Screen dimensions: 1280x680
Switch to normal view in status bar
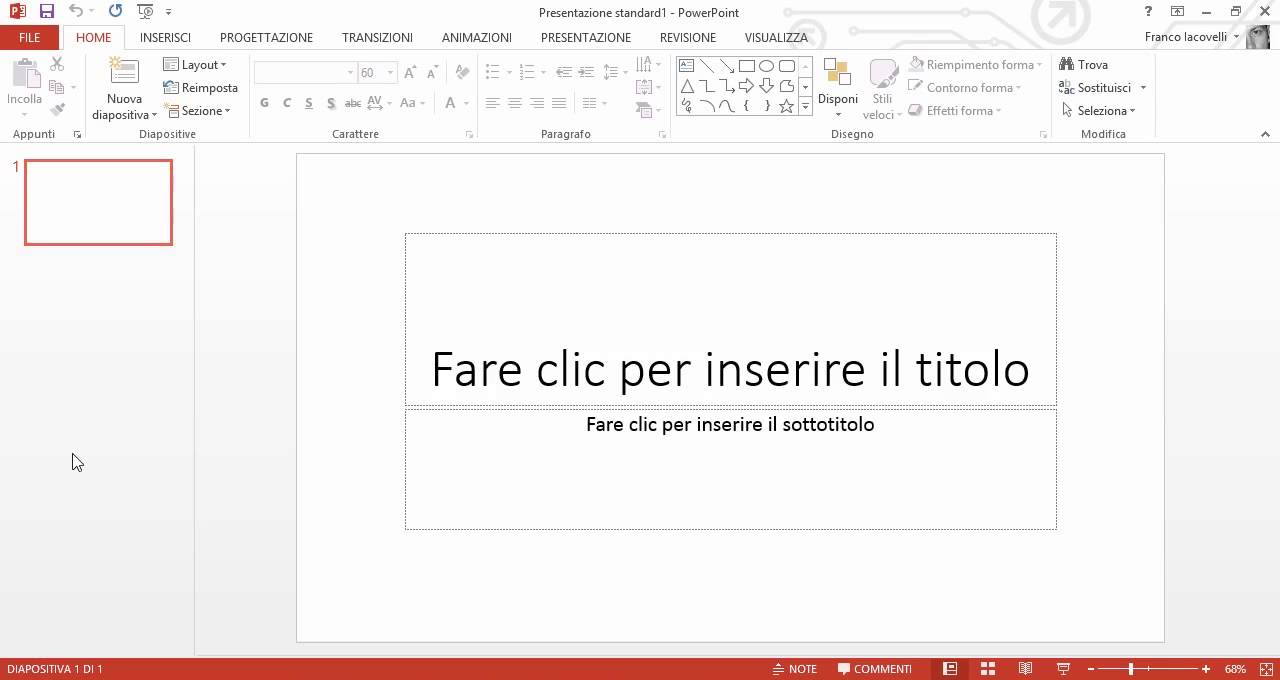pyautogui.click(x=950, y=669)
